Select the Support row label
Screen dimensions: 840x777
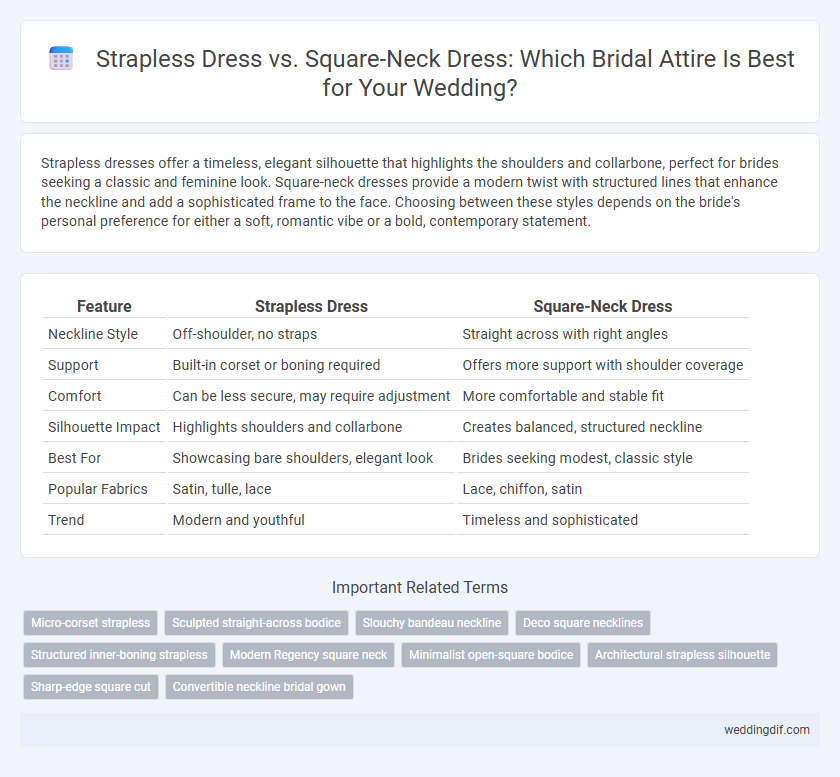(73, 365)
